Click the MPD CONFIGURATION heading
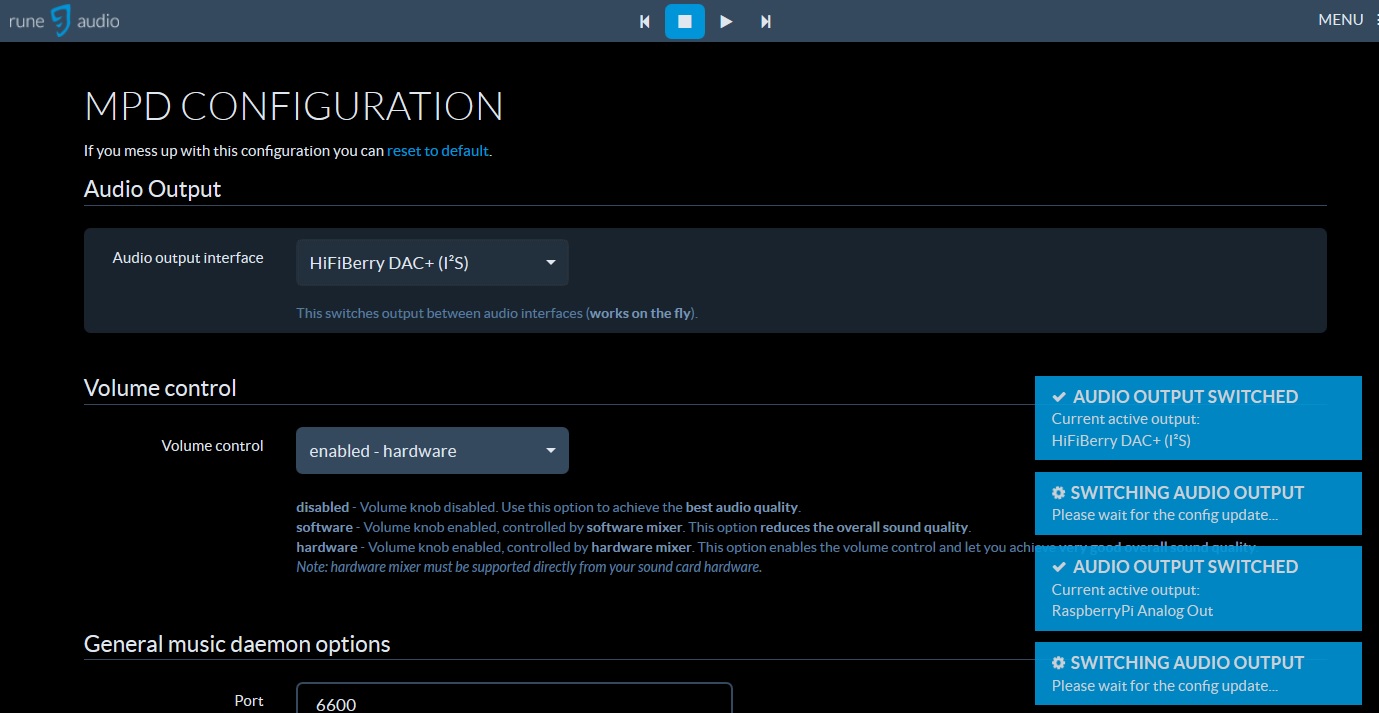The height and width of the screenshot is (713, 1379). [x=294, y=106]
